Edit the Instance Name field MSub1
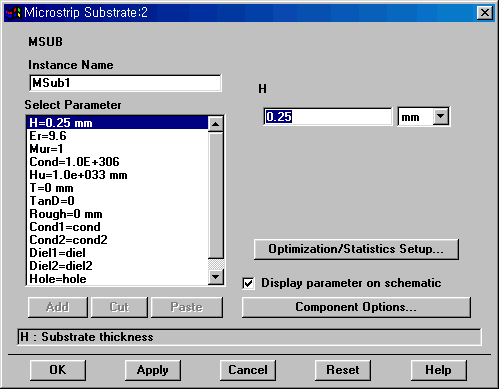Screen dimensions: 499x389 (125, 83)
